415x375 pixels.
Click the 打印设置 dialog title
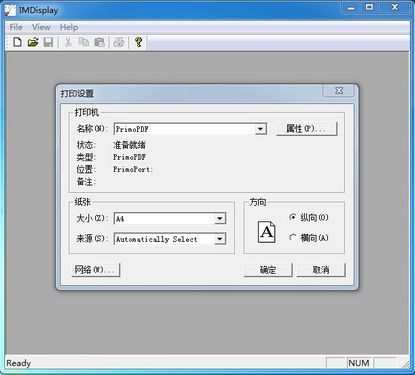click(77, 93)
